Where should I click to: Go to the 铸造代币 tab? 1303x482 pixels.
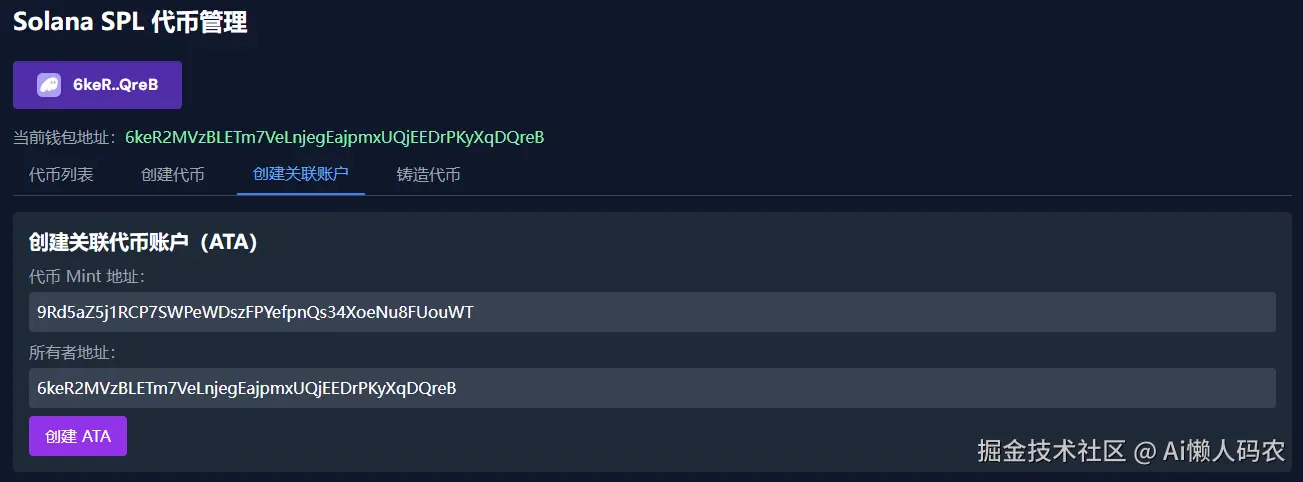point(428,174)
